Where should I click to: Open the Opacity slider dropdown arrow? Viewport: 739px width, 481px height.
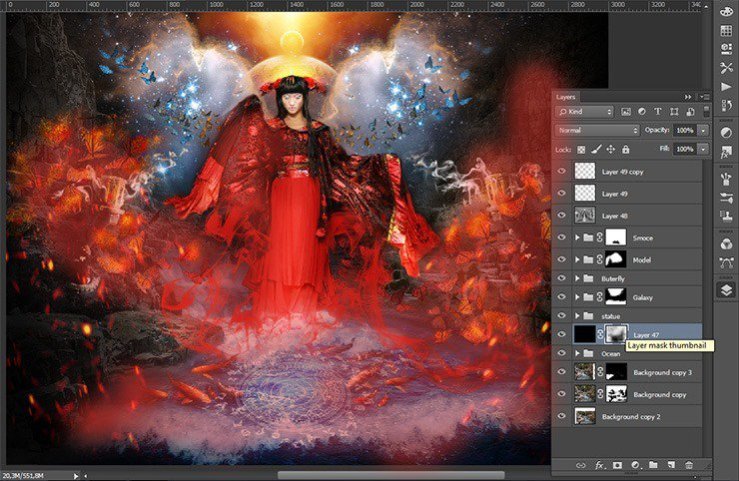pyautogui.click(x=703, y=130)
